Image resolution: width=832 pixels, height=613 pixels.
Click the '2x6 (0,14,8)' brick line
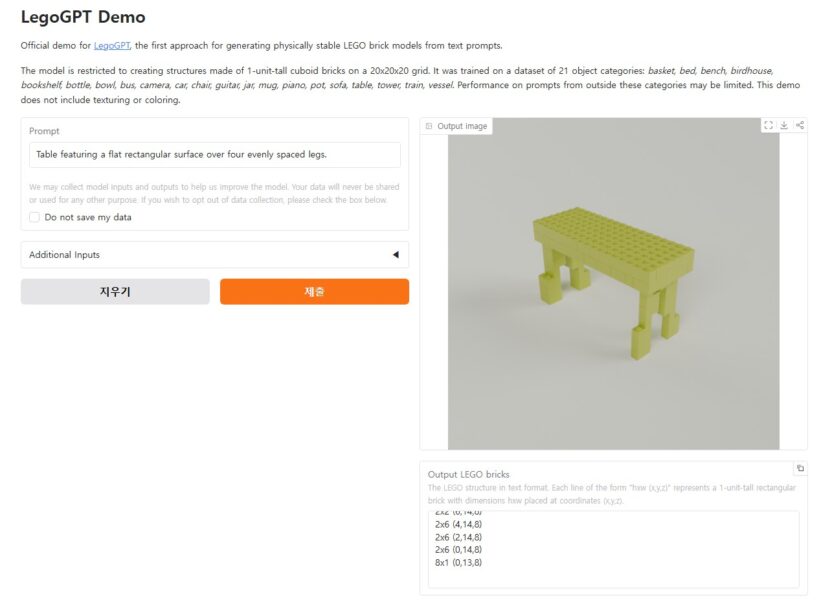coord(458,549)
